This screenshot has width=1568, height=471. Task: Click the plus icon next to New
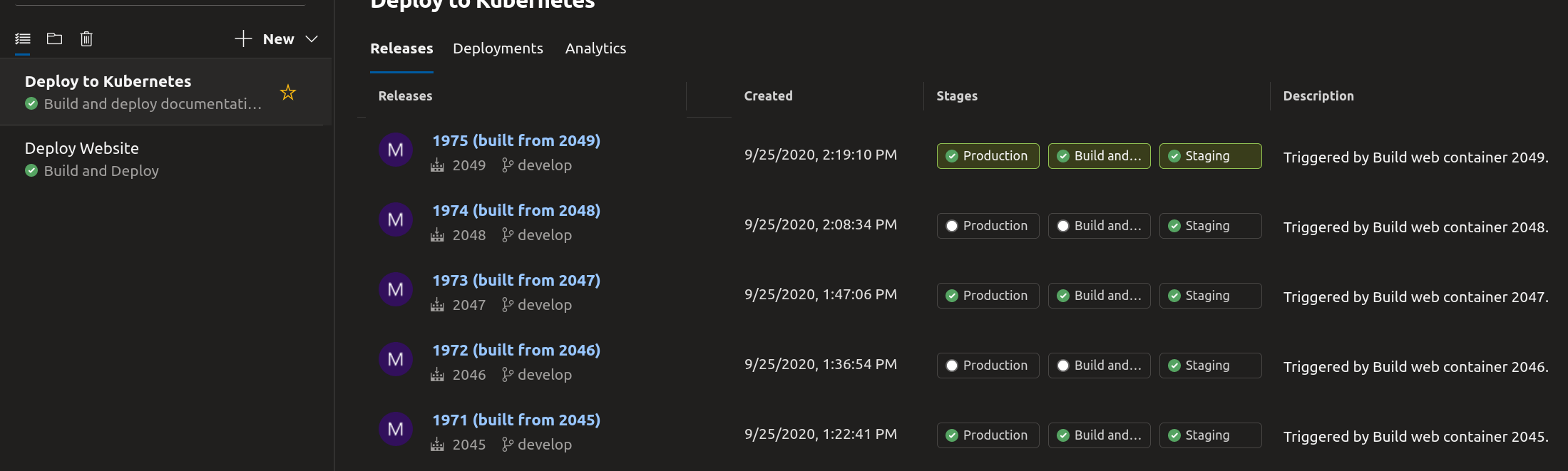coord(243,38)
